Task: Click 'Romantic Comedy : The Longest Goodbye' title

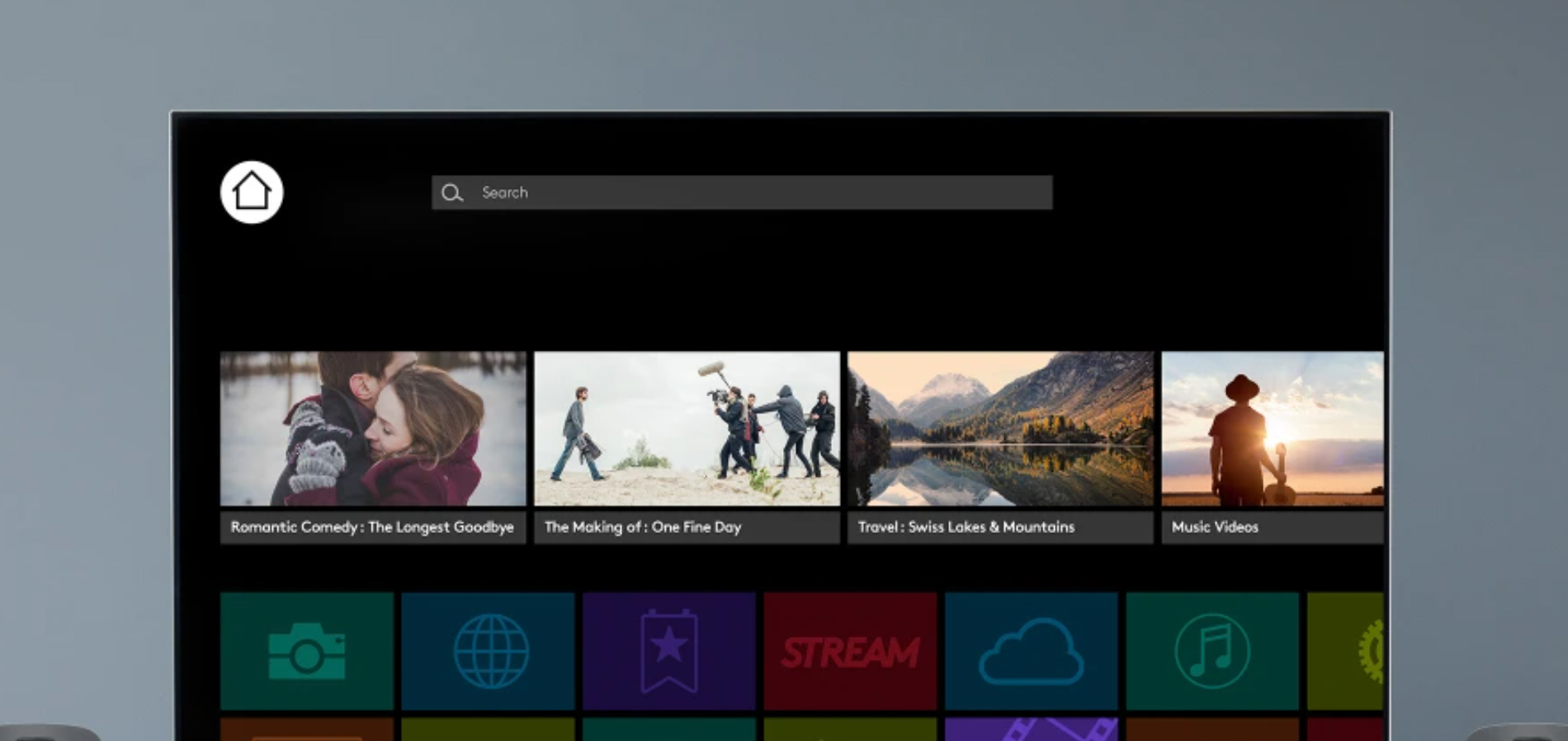Action: [x=372, y=527]
